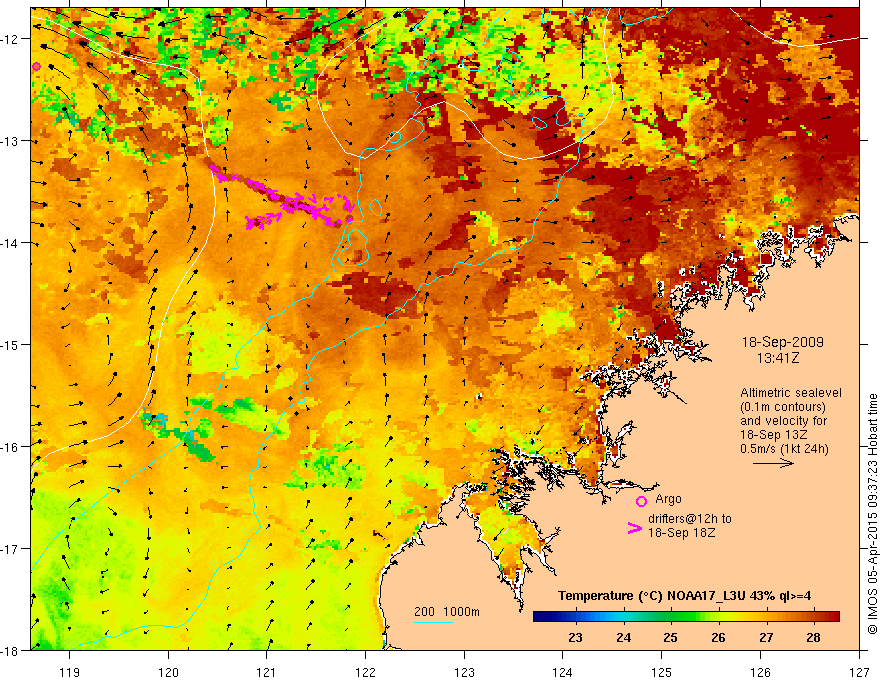Click the "Temperature (°C) NOAA17_L3U 43% ql>=4" title
Screen dimensions: 880x680
click(x=684, y=596)
